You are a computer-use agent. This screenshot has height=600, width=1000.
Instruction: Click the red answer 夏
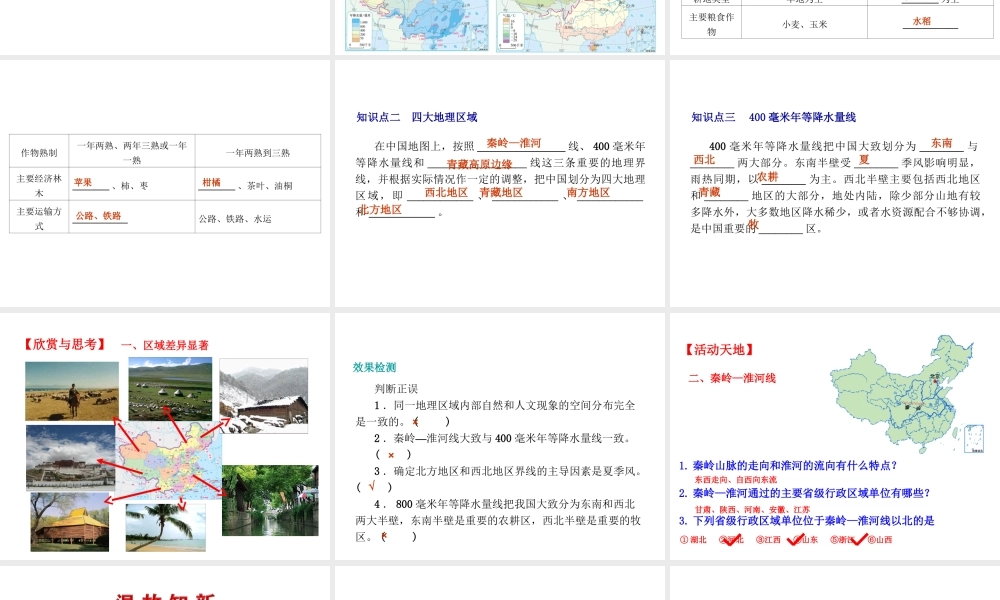[864, 159]
